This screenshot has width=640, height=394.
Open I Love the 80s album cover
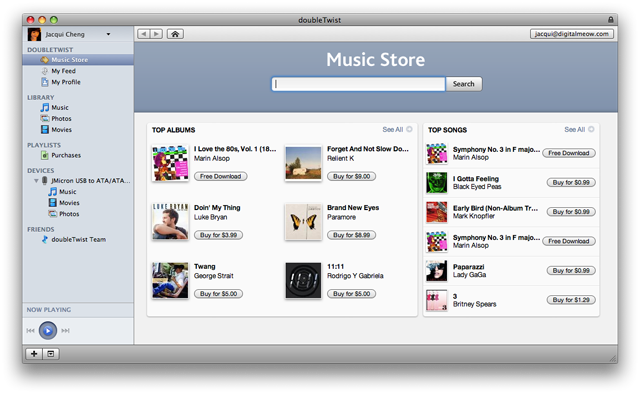tap(170, 163)
